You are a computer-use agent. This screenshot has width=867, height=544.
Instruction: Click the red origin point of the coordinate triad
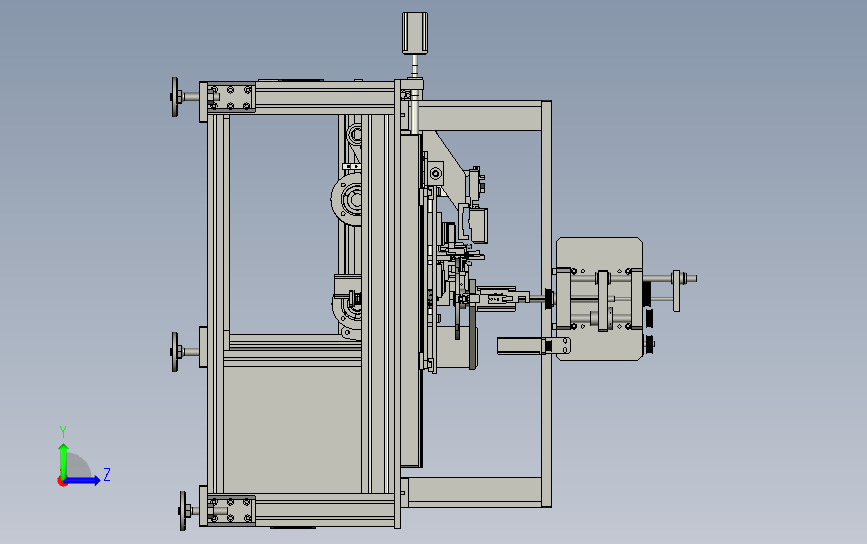(x=62, y=482)
